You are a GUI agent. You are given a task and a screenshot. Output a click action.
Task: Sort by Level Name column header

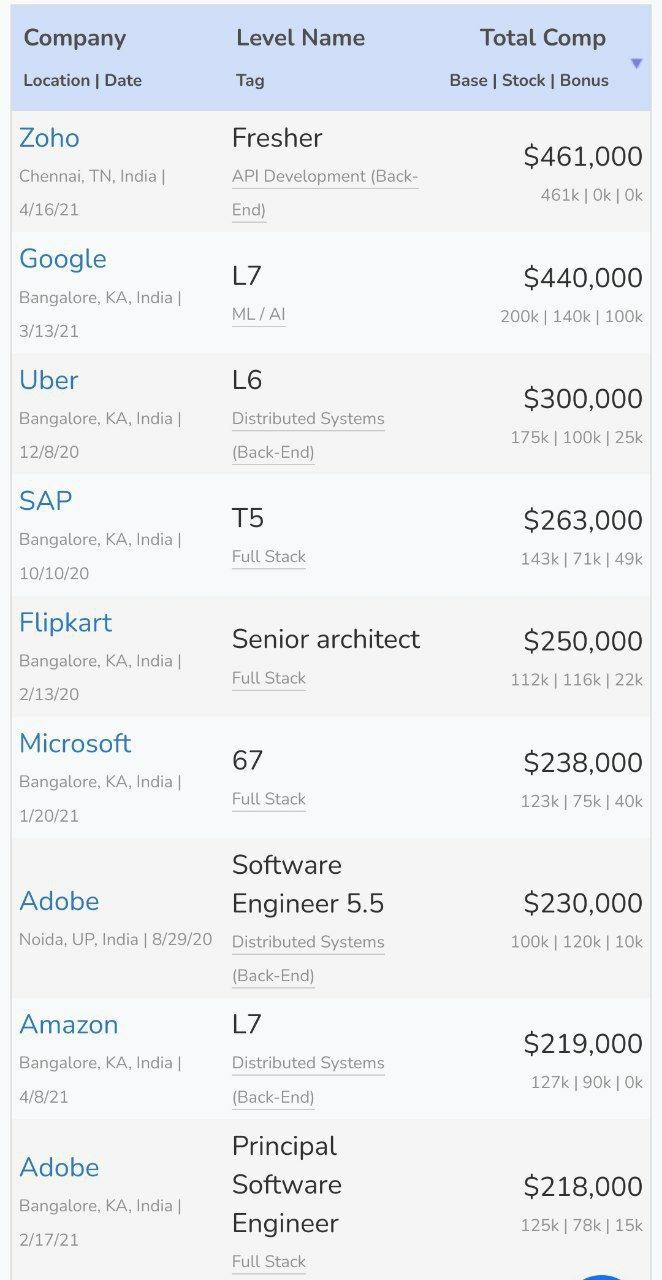pos(300,38)
